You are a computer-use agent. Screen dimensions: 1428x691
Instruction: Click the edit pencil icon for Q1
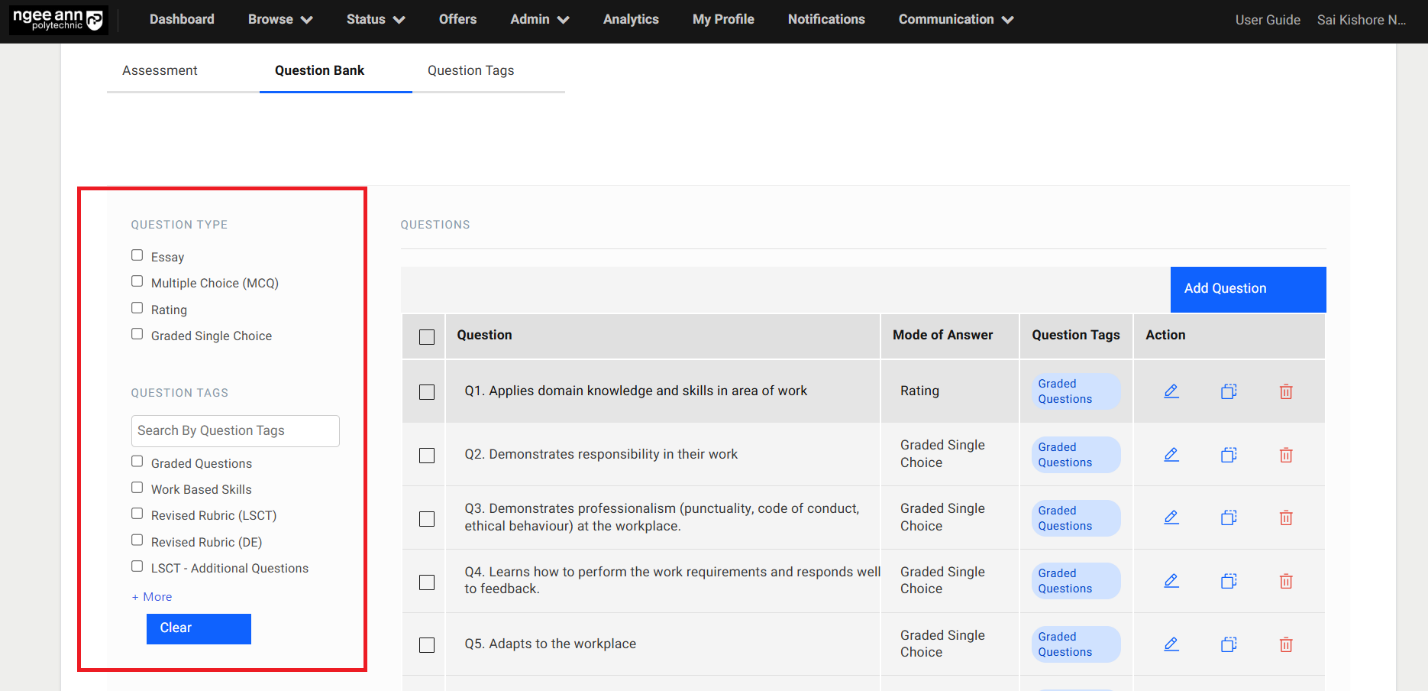click(x=1171, y=391)
